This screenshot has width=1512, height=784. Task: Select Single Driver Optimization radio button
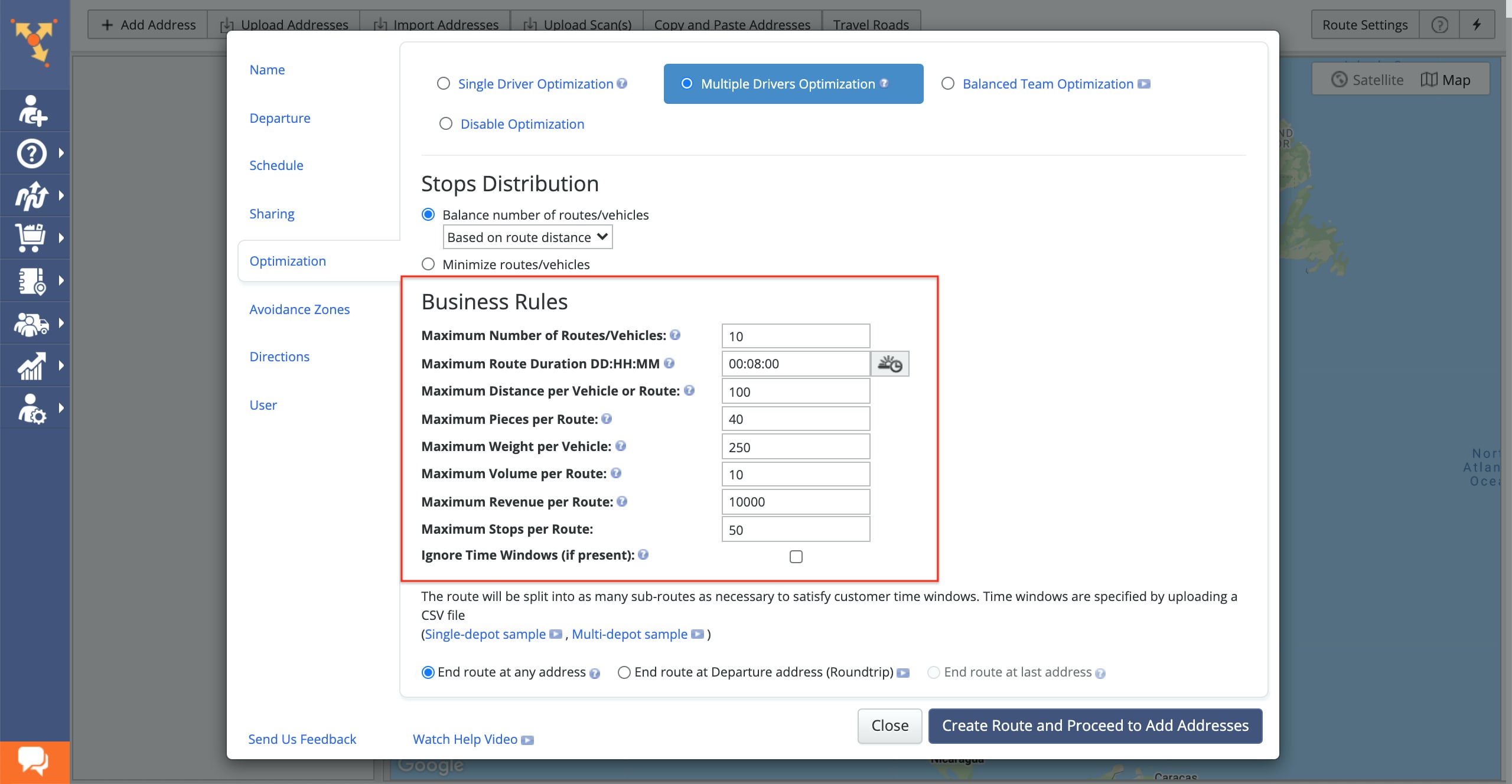click(x=444, y=84)
